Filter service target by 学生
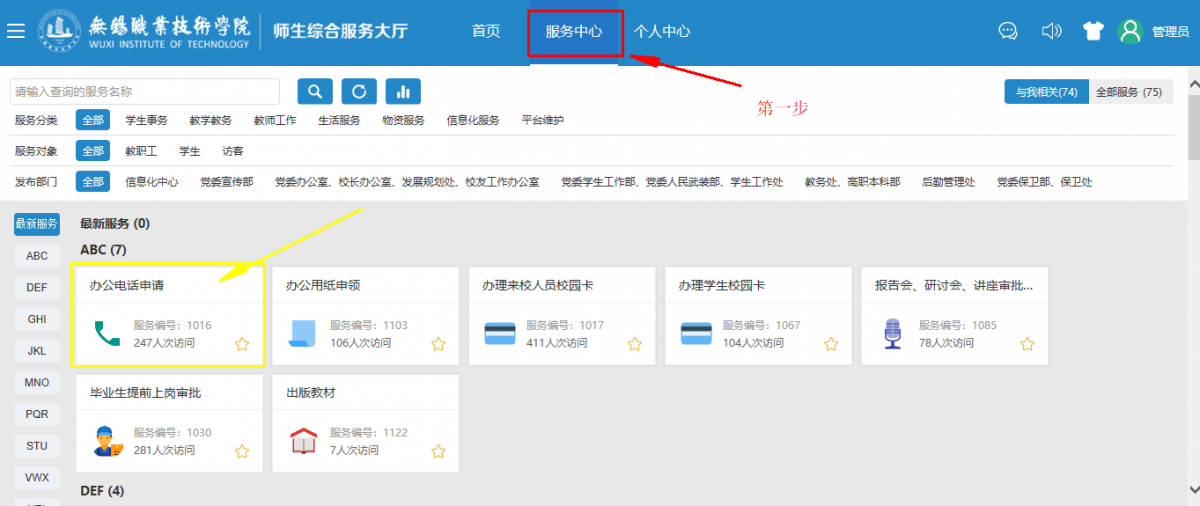1200x506 pixels. tap(190, 151)
